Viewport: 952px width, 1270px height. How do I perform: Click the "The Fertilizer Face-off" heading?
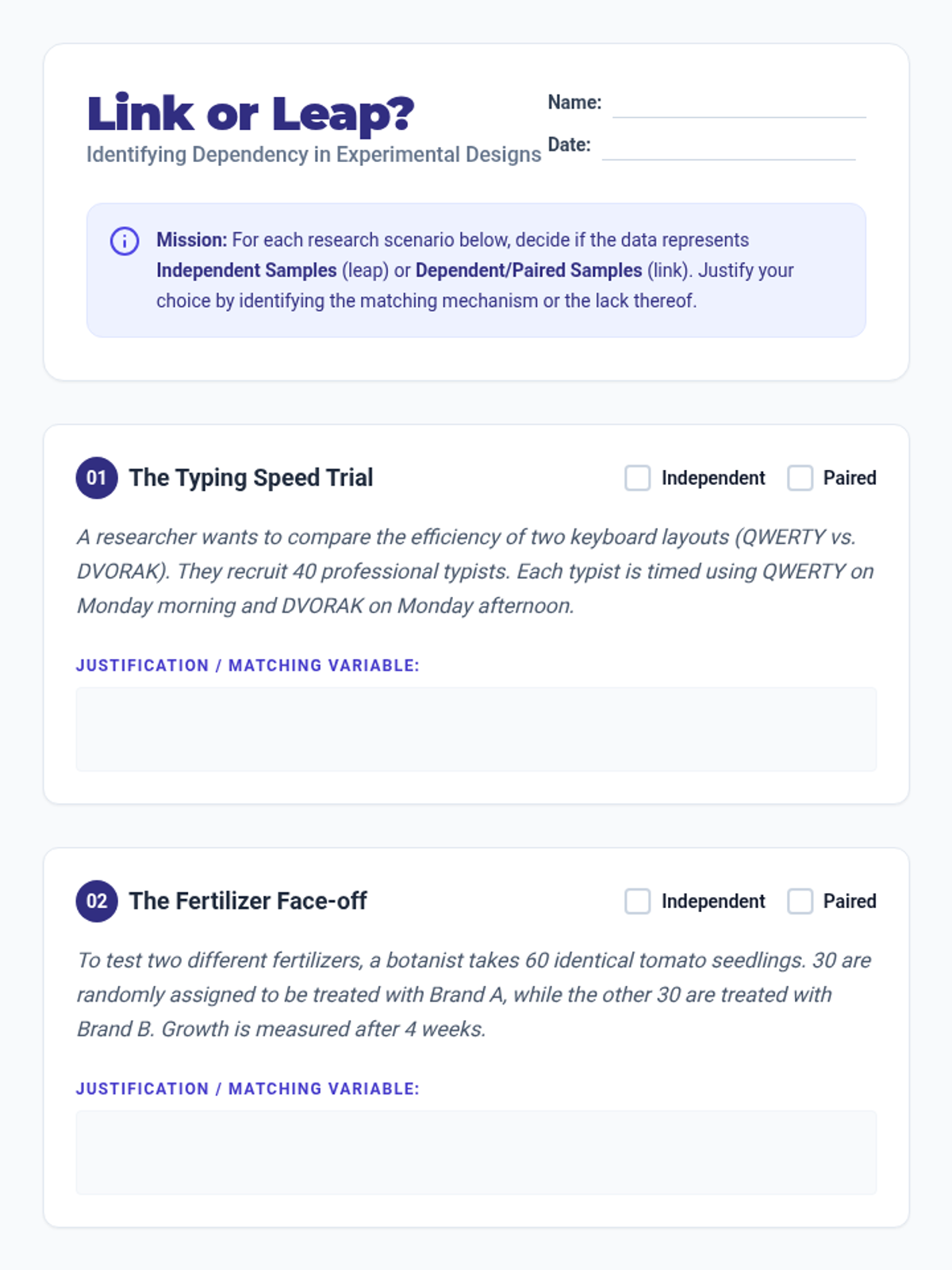(248, 901)
